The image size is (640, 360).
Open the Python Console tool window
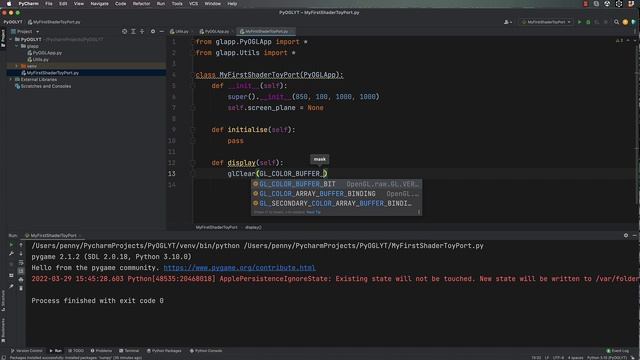(x=206, y=351)
